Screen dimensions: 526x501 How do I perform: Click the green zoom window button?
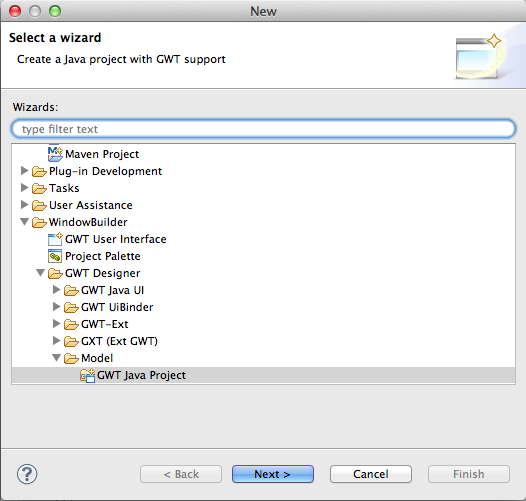55,11
